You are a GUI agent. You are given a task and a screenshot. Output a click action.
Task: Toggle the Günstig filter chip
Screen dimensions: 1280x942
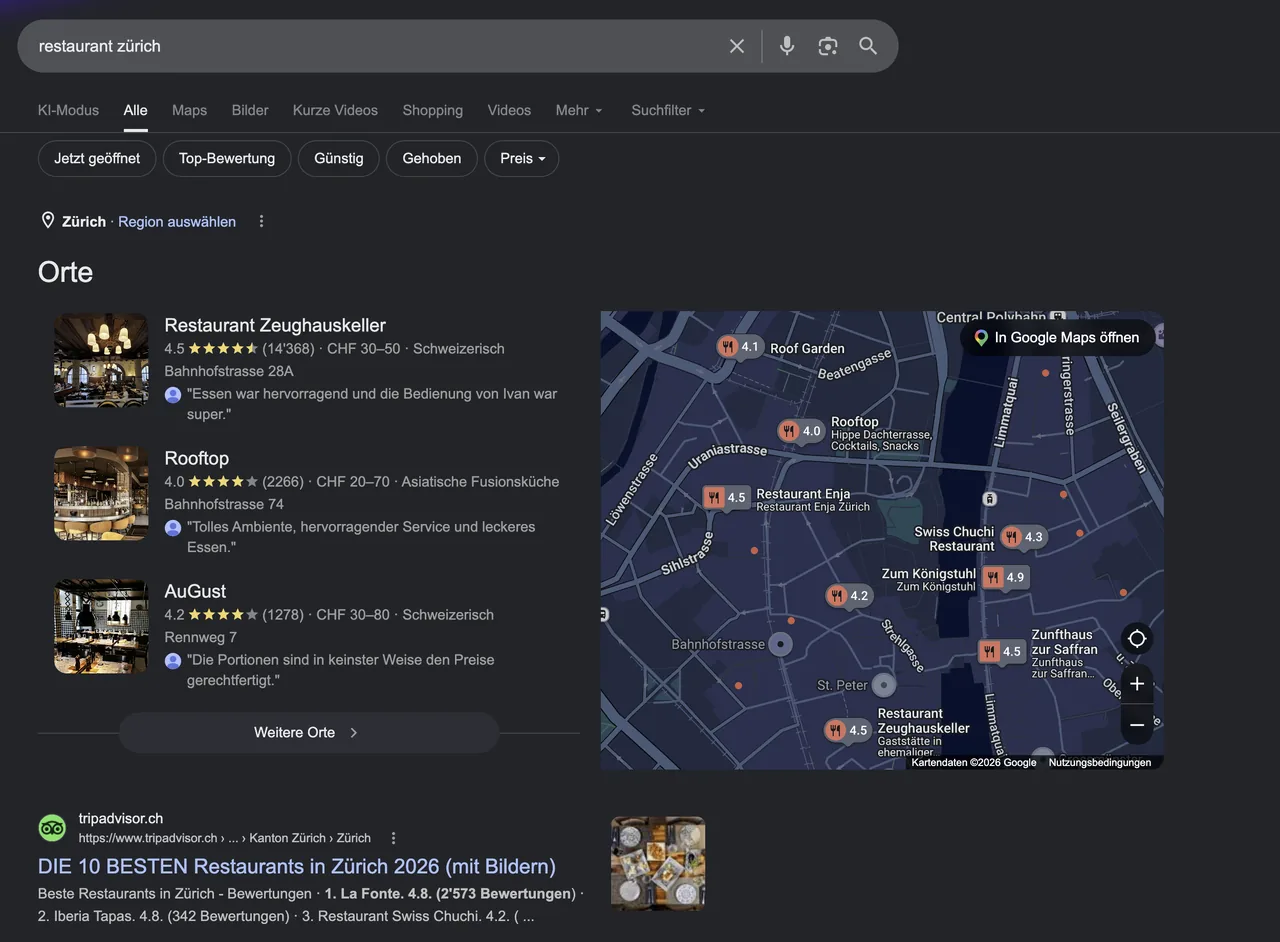[339, 158]
